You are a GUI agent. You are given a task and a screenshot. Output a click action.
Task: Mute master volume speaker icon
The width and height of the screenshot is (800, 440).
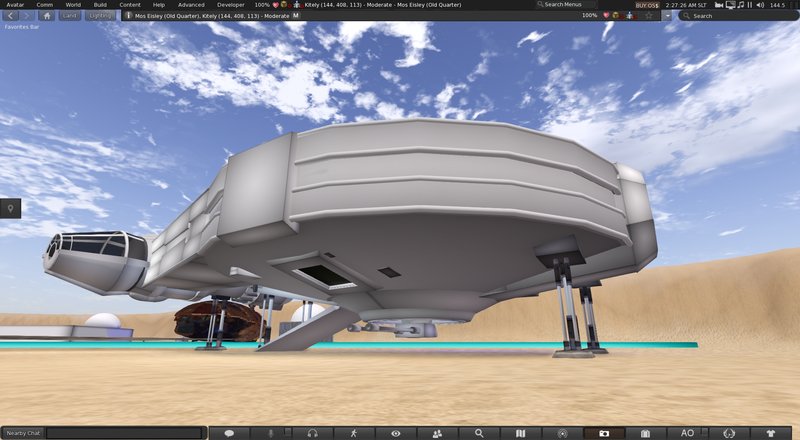[760, 5]
